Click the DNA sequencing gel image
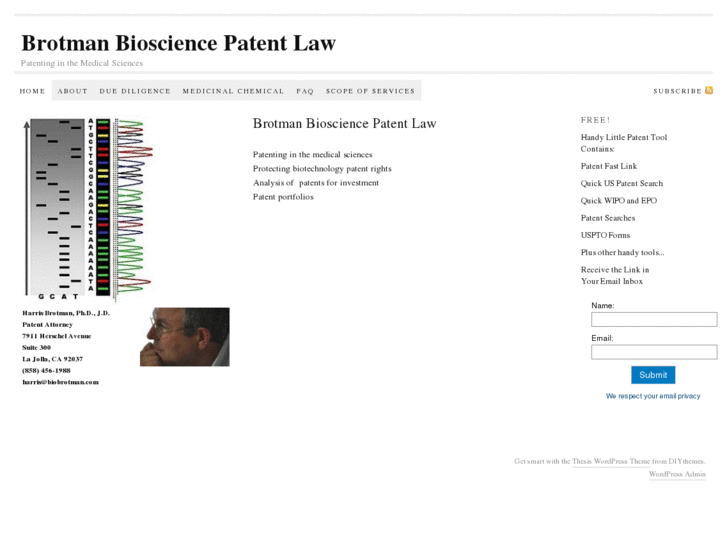The height and width of the screenshot is (545, 727). (x=87, y=209)
